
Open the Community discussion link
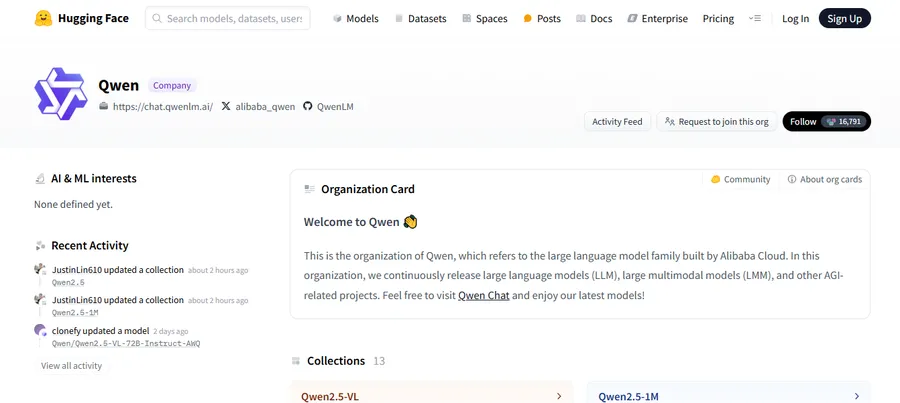tap(740, 180)
